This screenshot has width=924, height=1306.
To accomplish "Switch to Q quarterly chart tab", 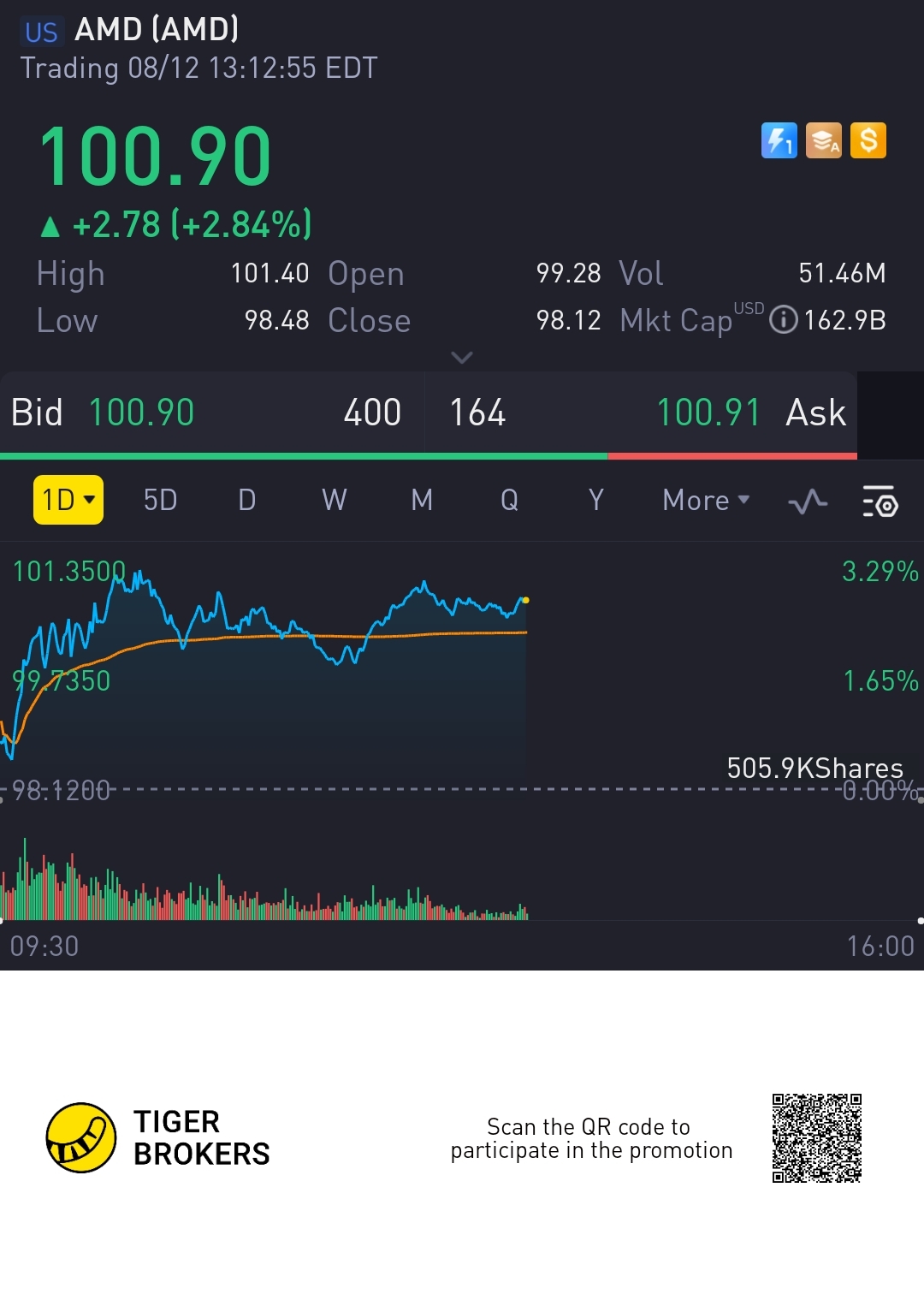I will (509, 500).
